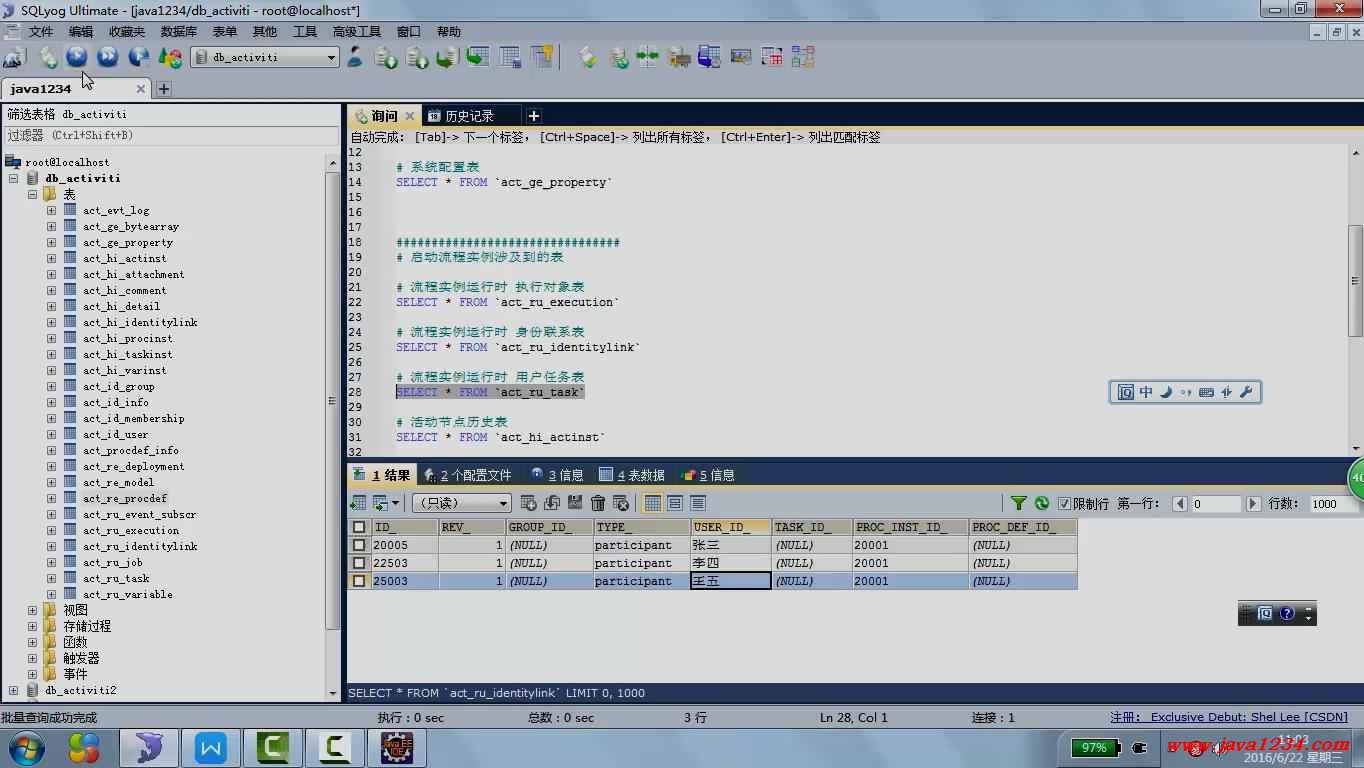Switch result to form view icon
The height and width of the screenshot is (768, 1364).
[675, 503]
